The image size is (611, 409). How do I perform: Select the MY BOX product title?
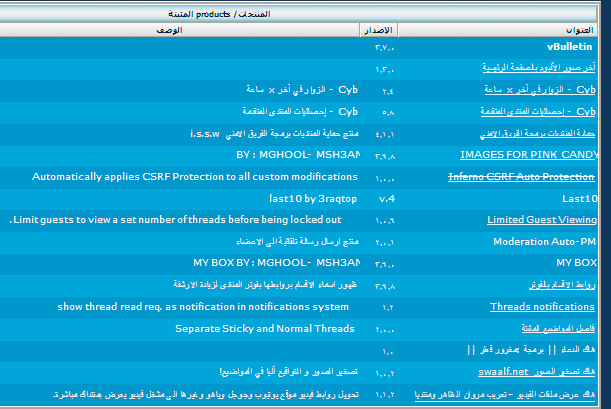tap(576, 263)
